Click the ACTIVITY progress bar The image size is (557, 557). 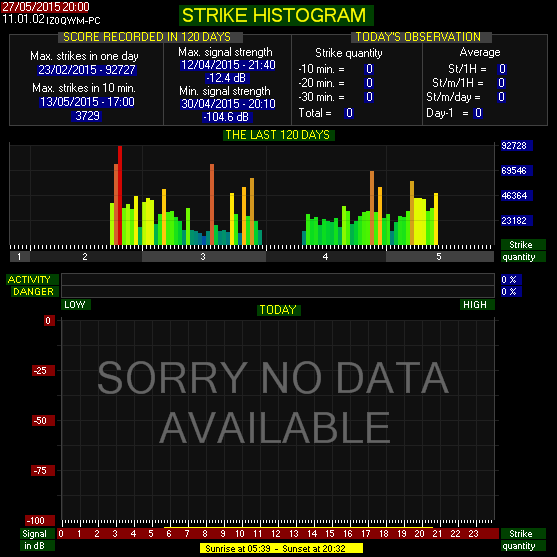pyautogui.click(x=278, y=279)
